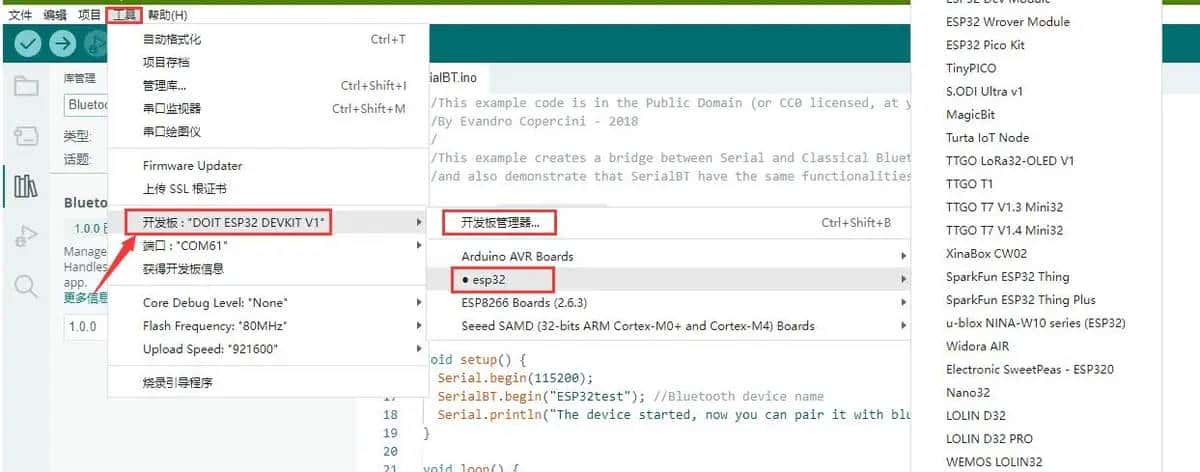Viewport: 1200px width, 472px height.
Task: Open the Library Manager sidebar icon
Action: click(x=26, y=186)
